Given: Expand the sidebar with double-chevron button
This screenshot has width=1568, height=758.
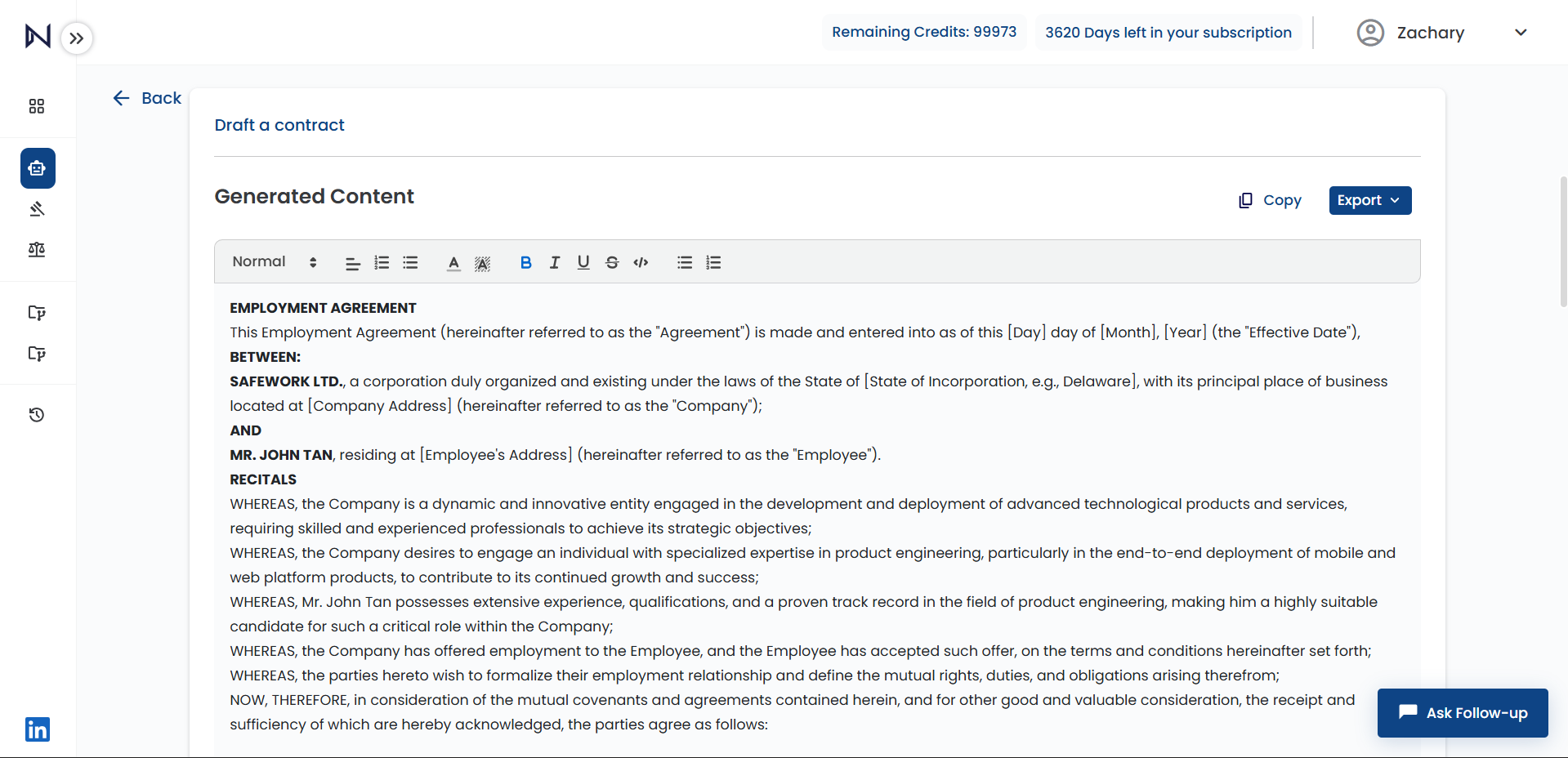Looking at the screenshot, I should [x=77, y=38].
